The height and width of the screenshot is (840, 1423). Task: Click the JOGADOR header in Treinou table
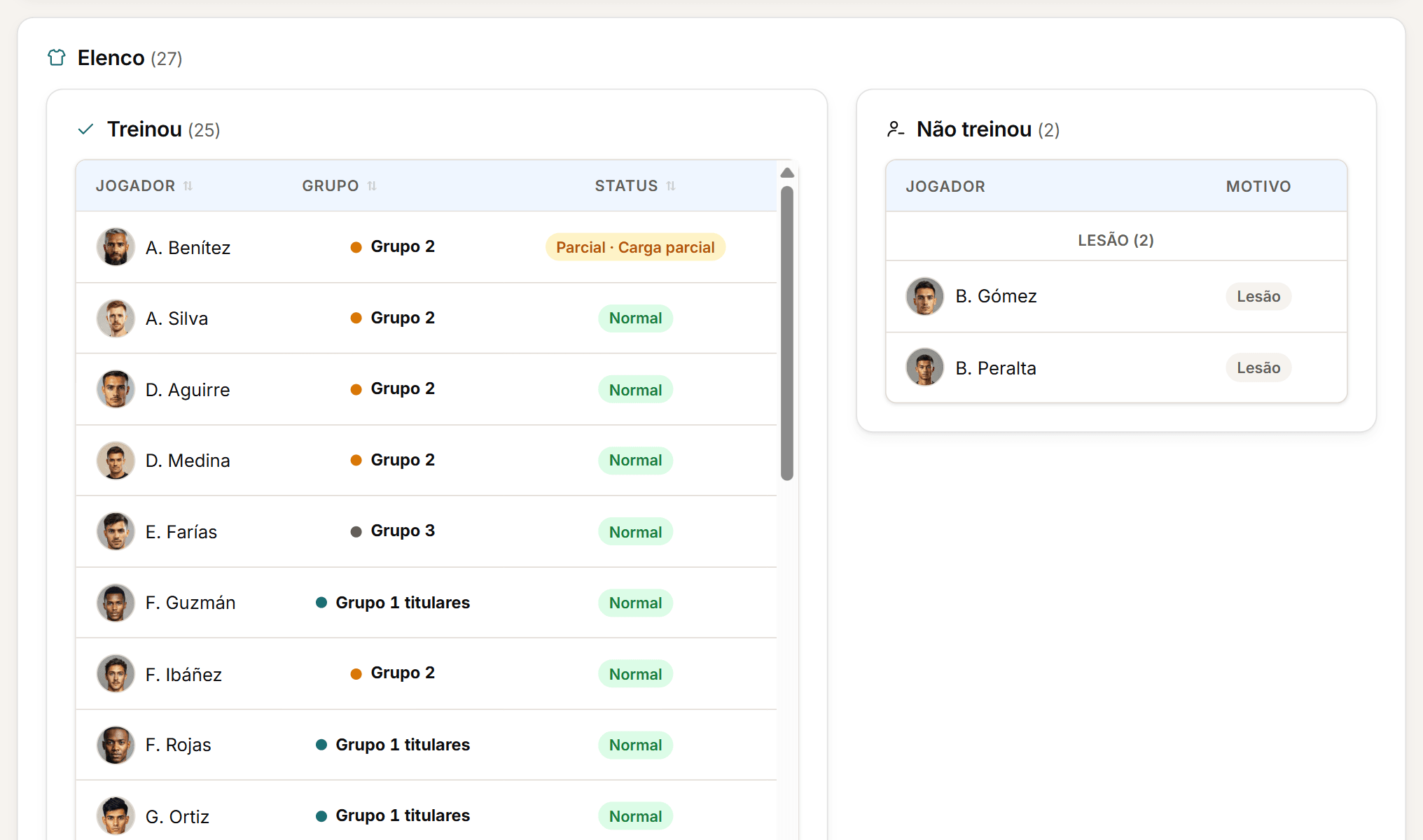pyautogui.click(x=136, y=185)
